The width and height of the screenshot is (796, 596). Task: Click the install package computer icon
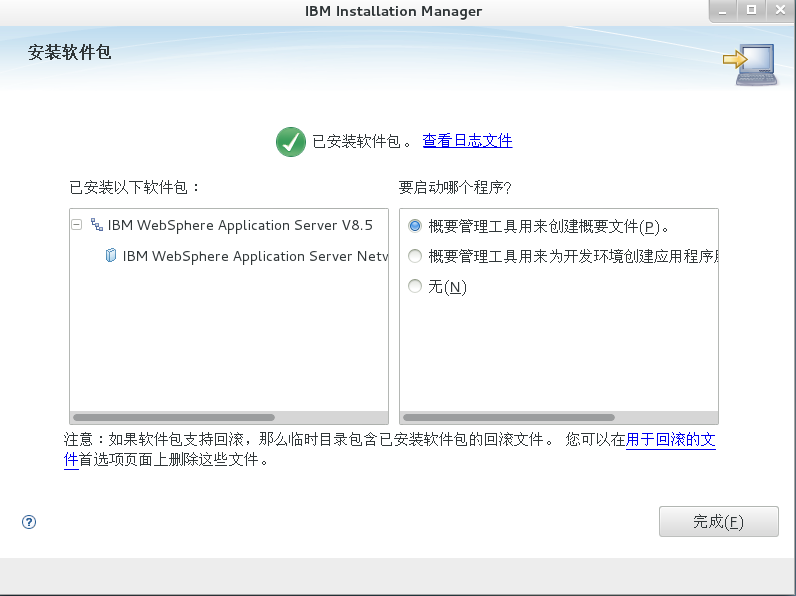click(x=750, y=64)
